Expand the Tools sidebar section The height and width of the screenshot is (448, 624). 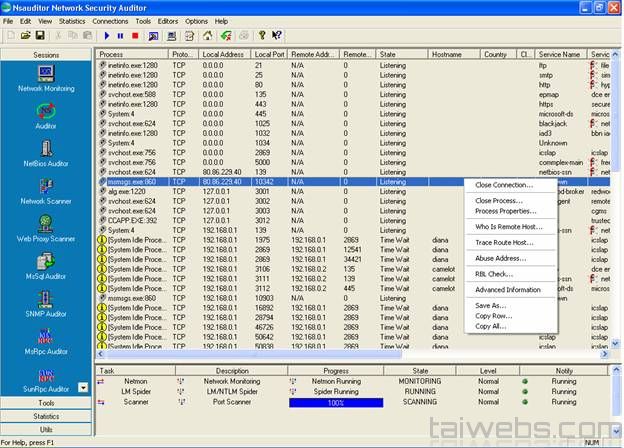pyautogui.click(x=46, y=403)
